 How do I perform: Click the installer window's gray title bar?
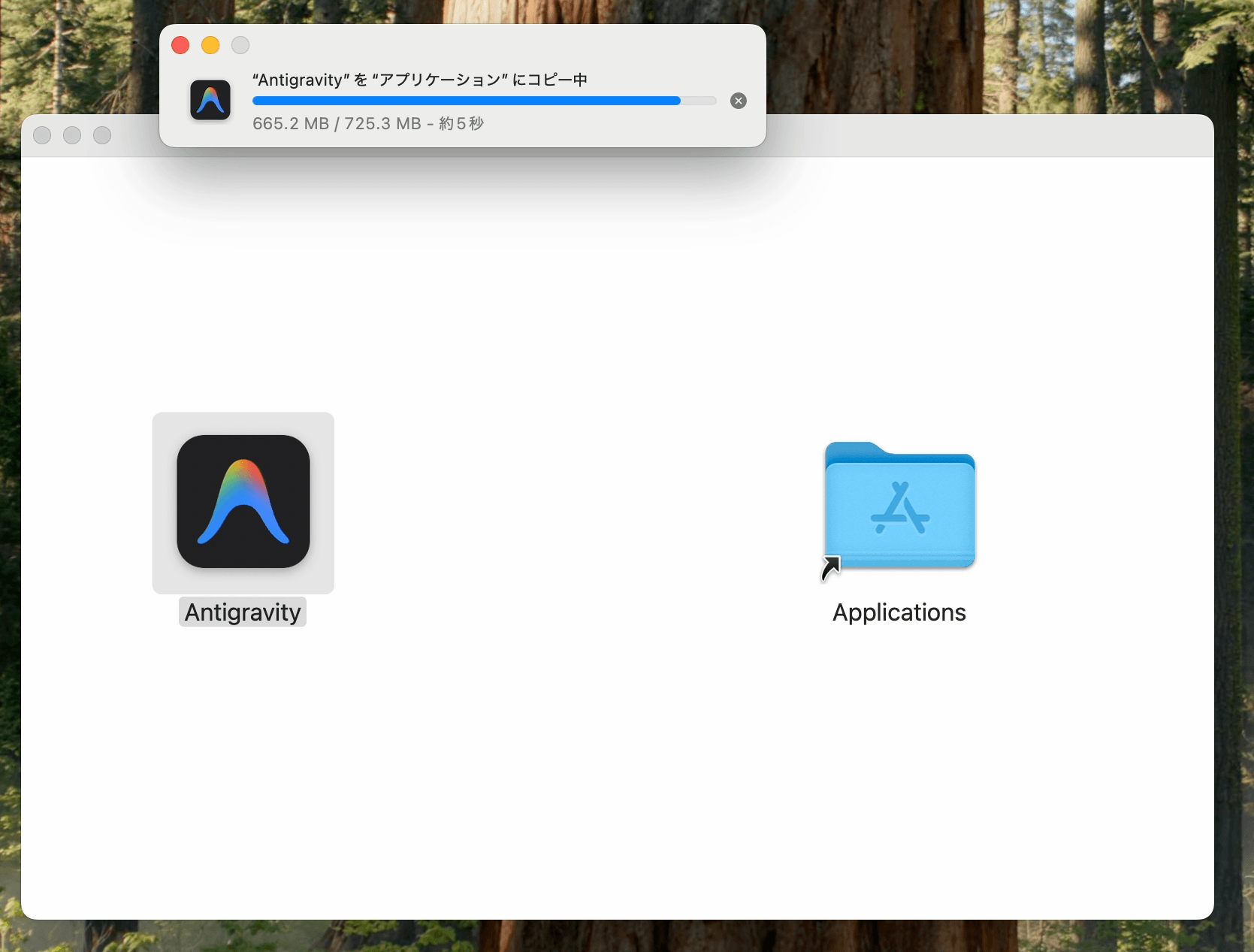click(x=977, y=135)
